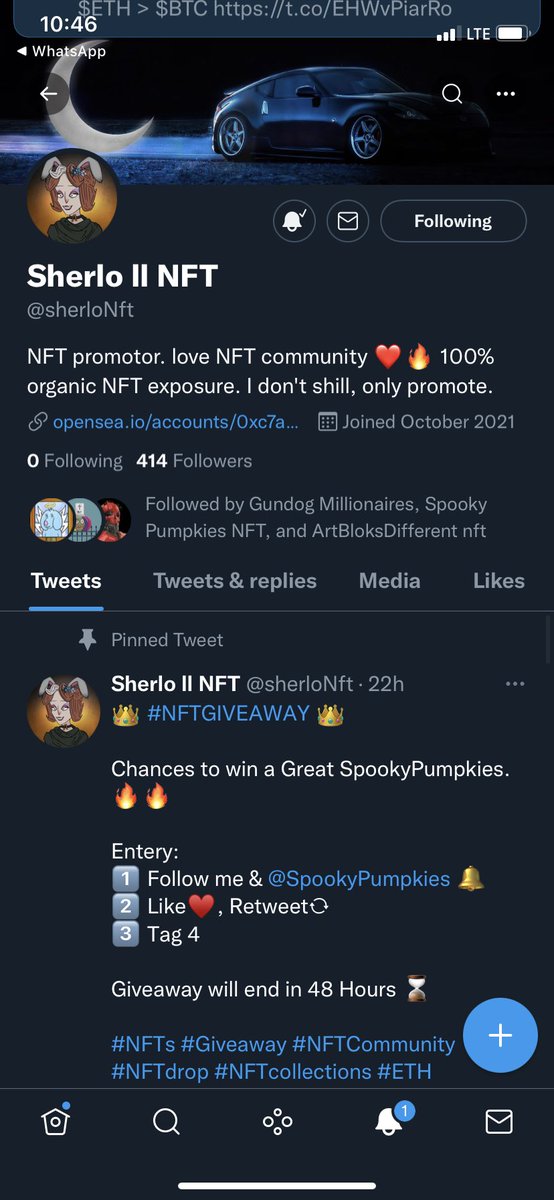Tap the back arrow icon

click(50, 94)
